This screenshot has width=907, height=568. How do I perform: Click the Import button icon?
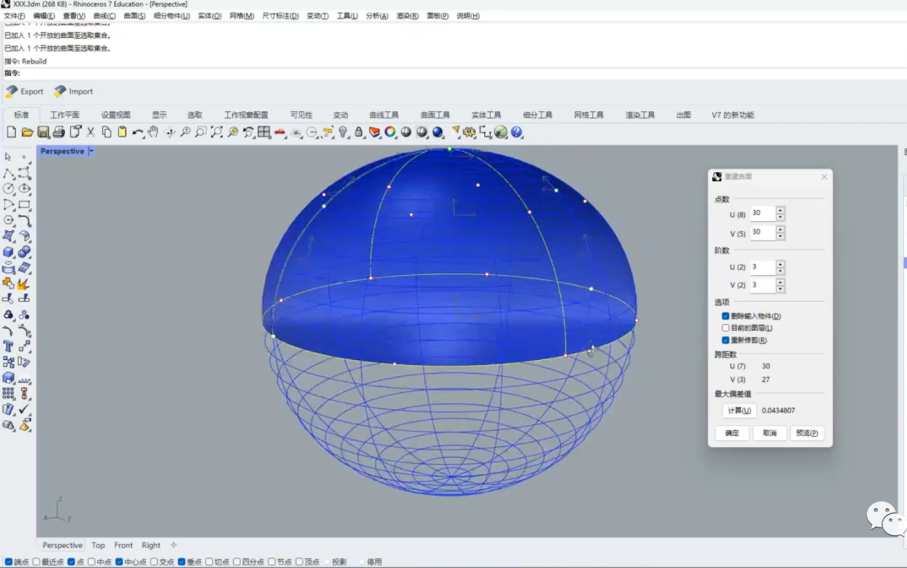pos(60,91)
